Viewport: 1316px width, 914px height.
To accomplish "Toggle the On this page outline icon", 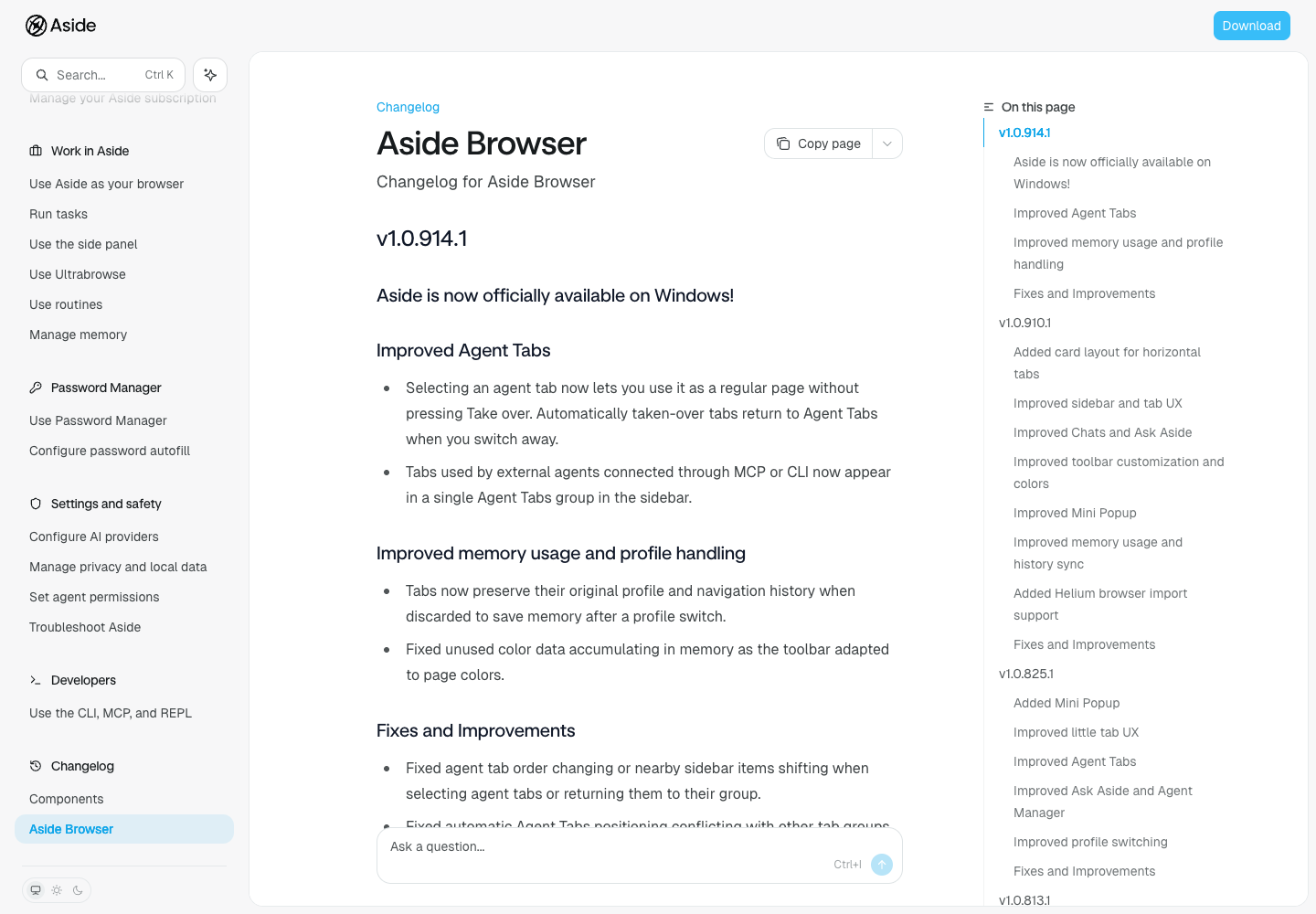I will click(989, 107).
